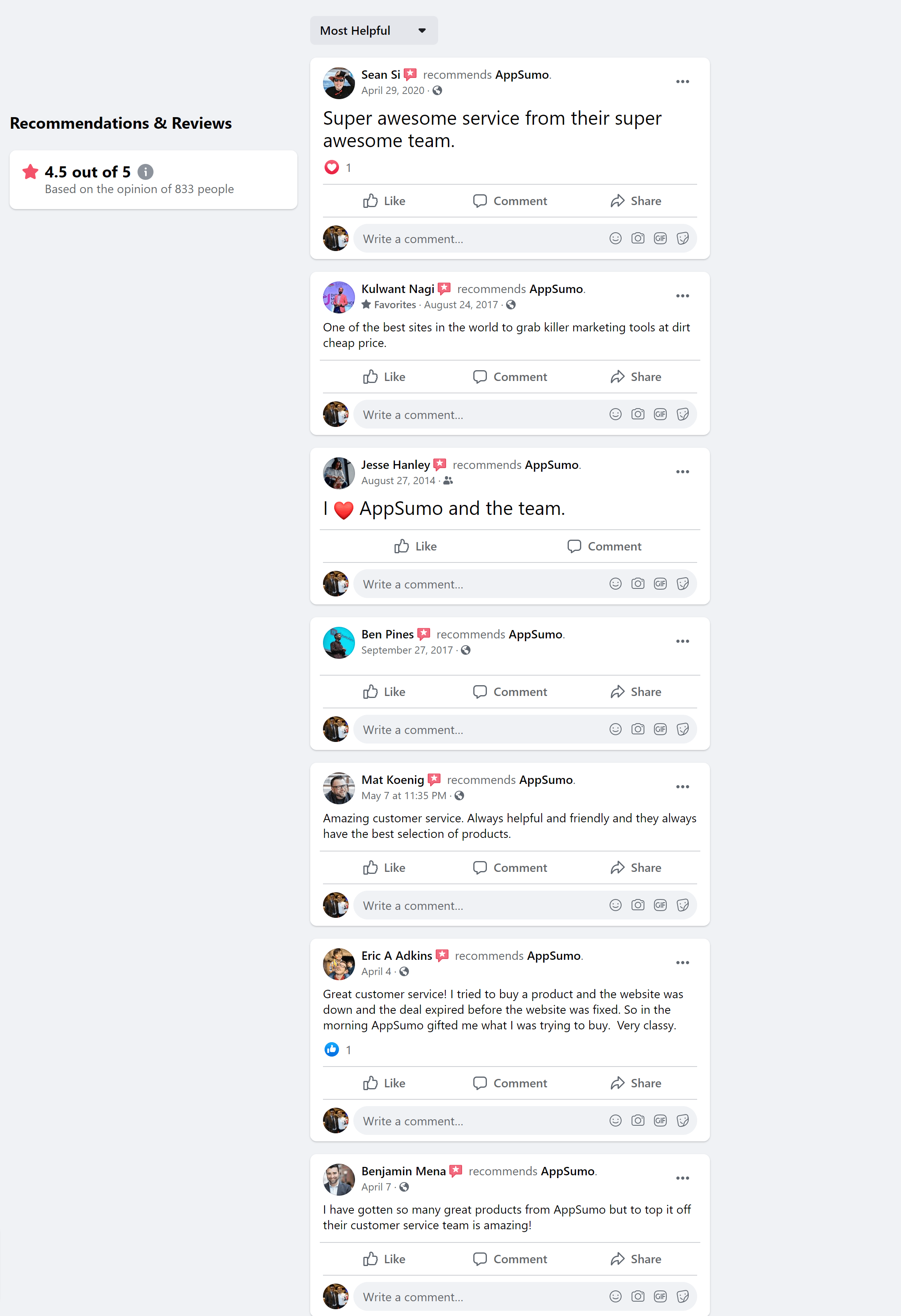Attach photo to comment on Kulwant Nagi's review
This screenshot has width=901, height=1316.
[x=638, y=415]
